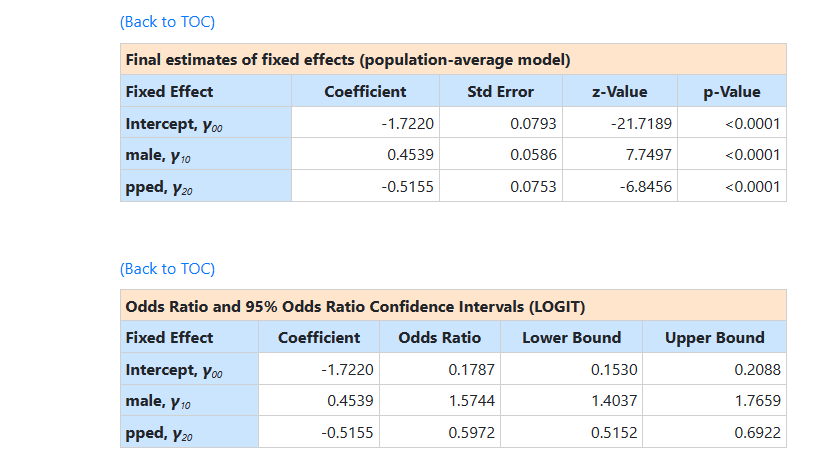Click the Upper Bound column header
This screenshot has width=836, height=462.
click(x=714, y=337)
